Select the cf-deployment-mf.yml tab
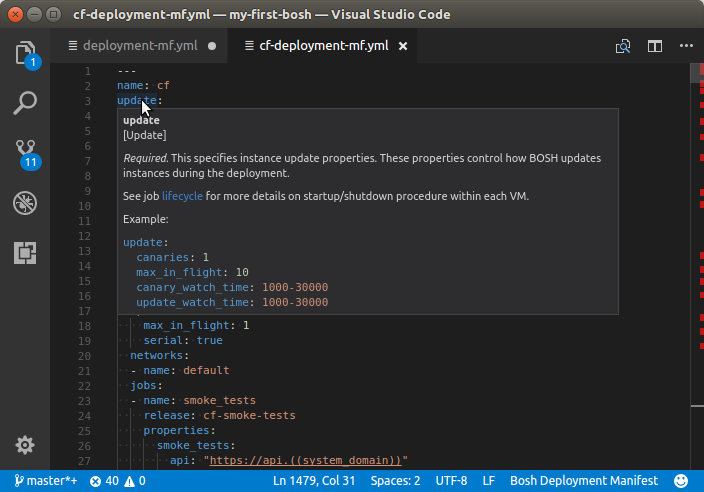Screen dimensions: 704x492 click(324, 46)
